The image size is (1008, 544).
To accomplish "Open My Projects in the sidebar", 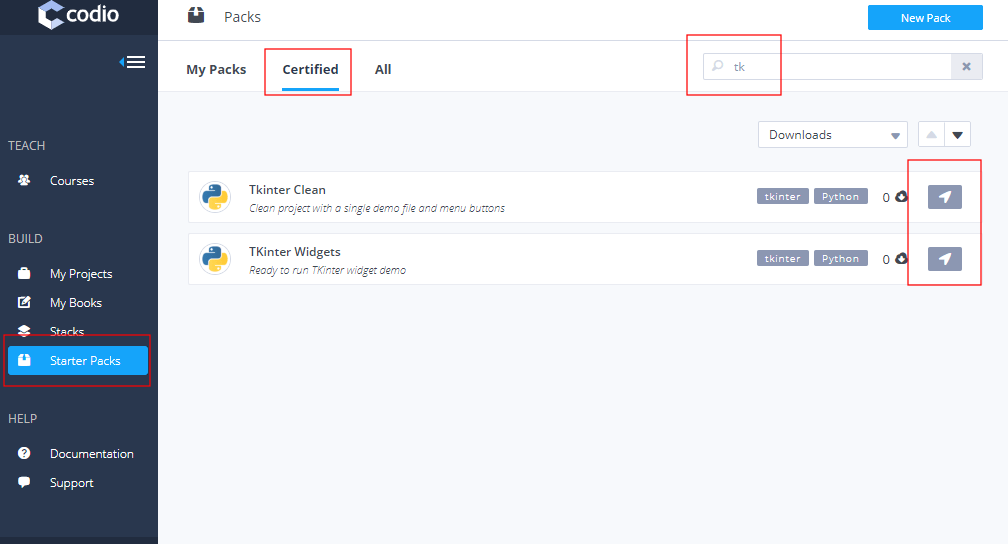I will tap(81, 274).
